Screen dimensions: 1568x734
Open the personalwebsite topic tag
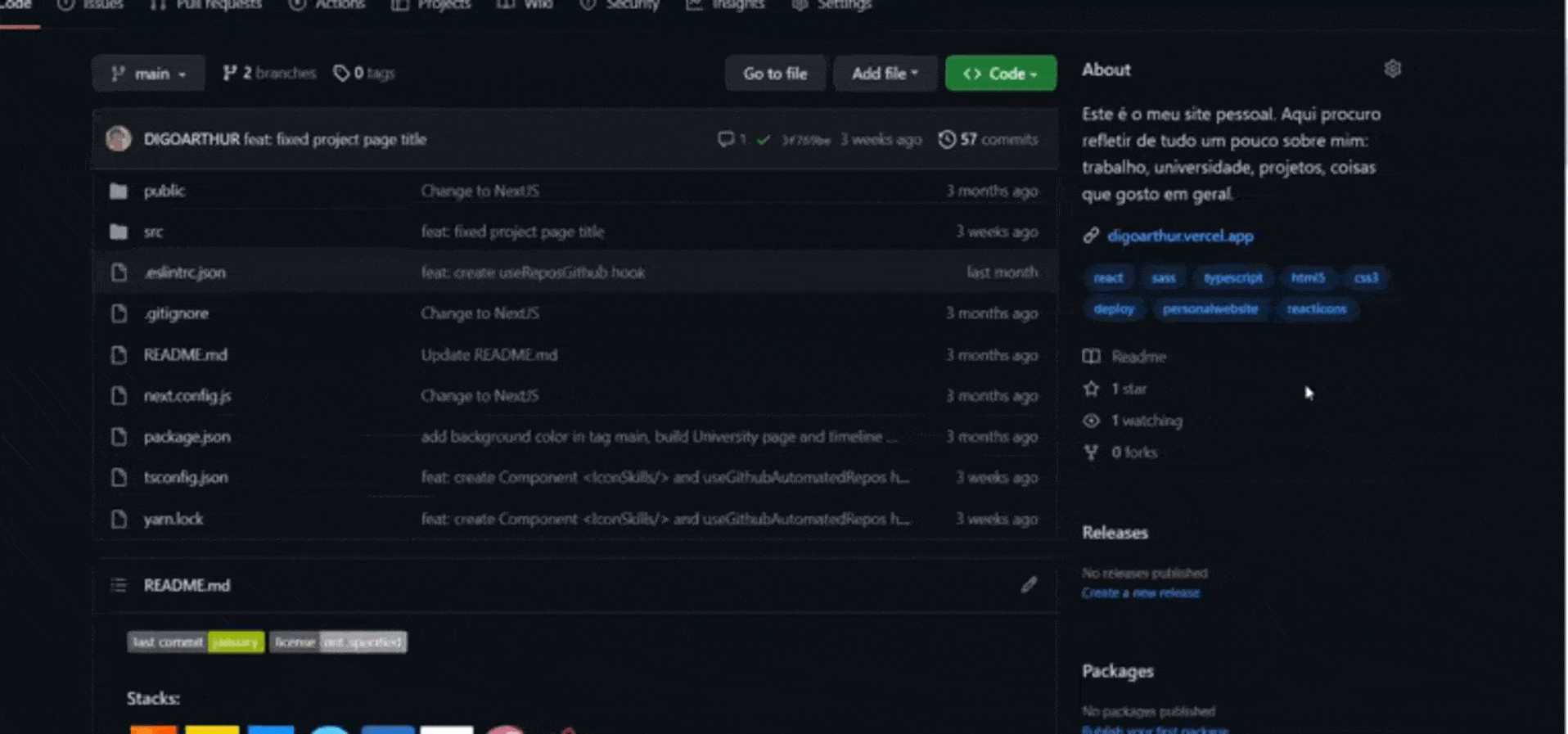click(1210, 308)
